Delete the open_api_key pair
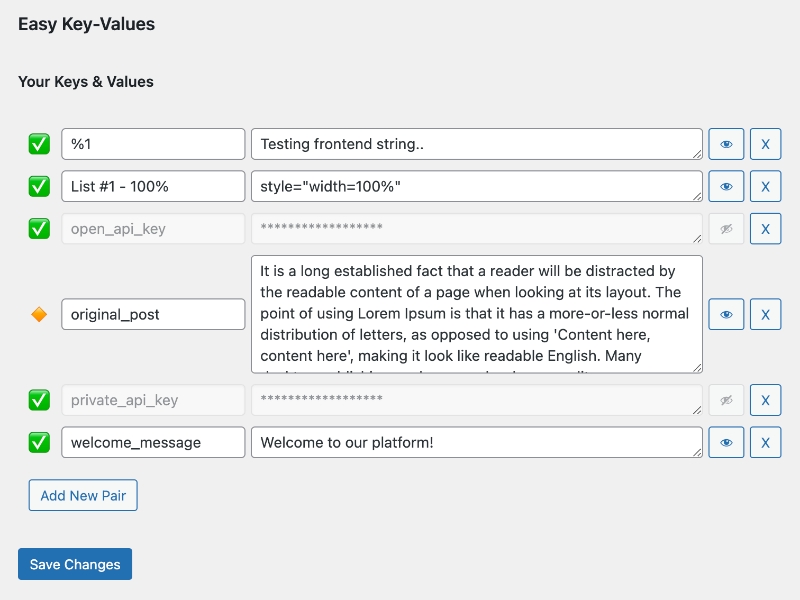 765,229
